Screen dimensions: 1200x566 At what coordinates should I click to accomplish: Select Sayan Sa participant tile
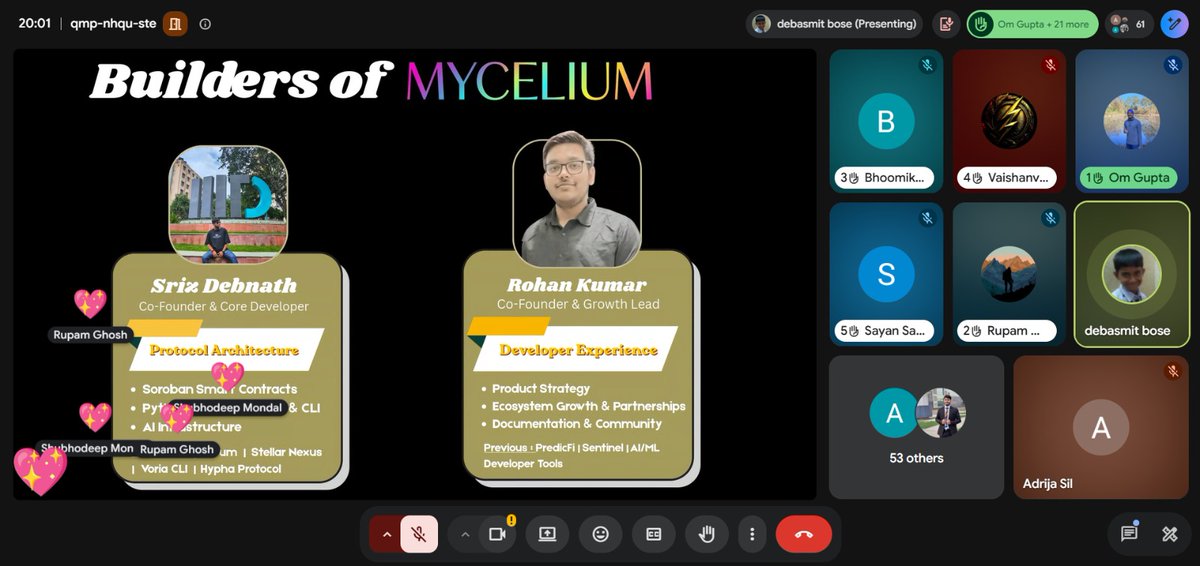886,274
